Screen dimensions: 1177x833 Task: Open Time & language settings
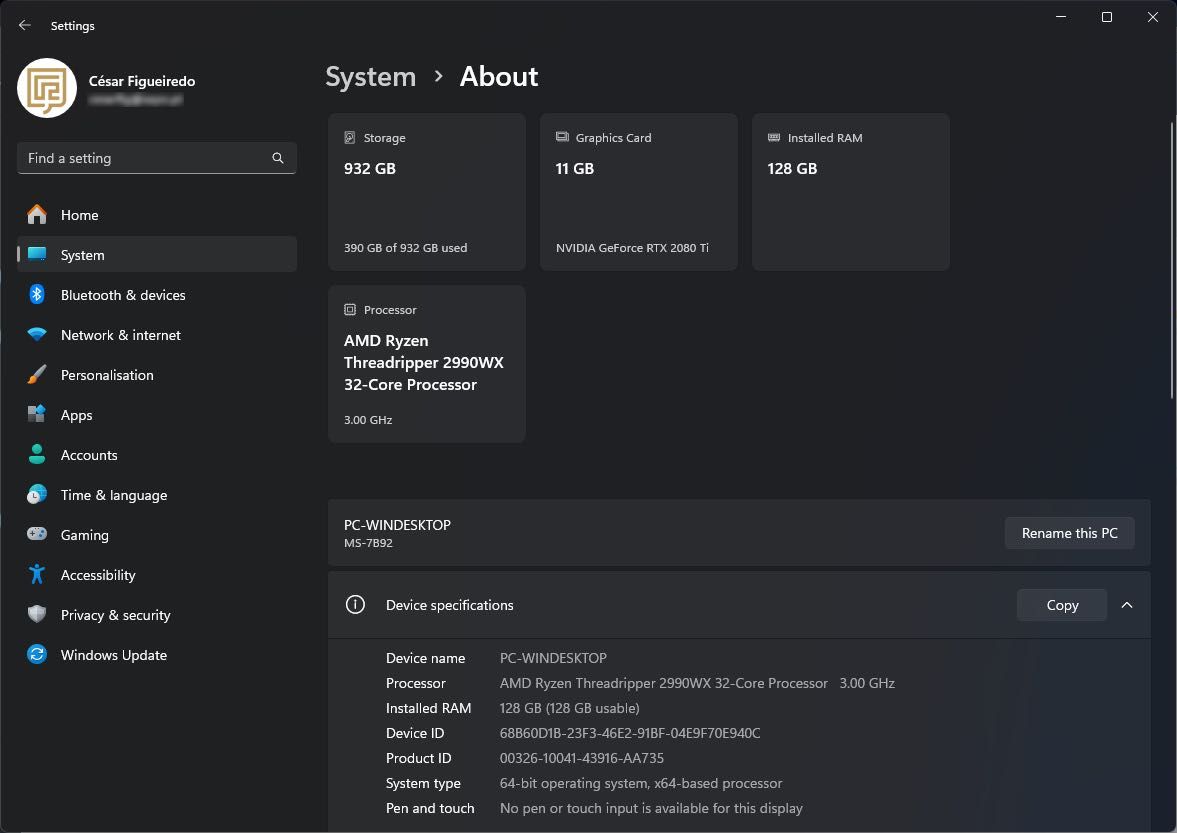click(156, 495)
